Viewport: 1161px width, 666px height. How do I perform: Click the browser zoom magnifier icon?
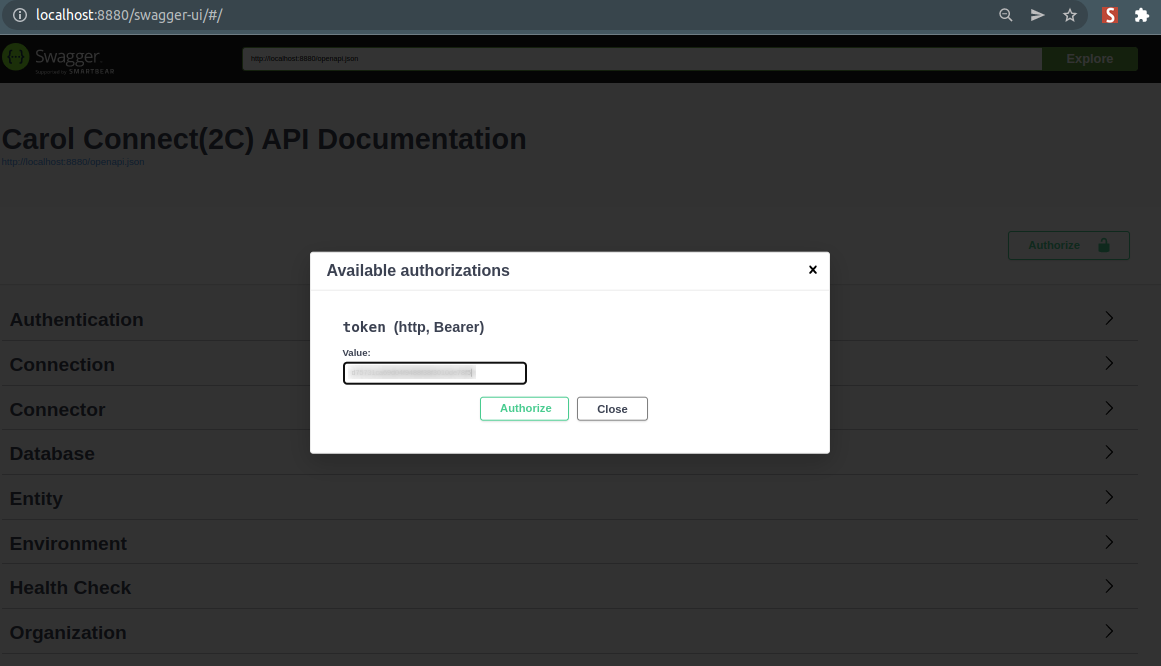tap(1006, 15)
